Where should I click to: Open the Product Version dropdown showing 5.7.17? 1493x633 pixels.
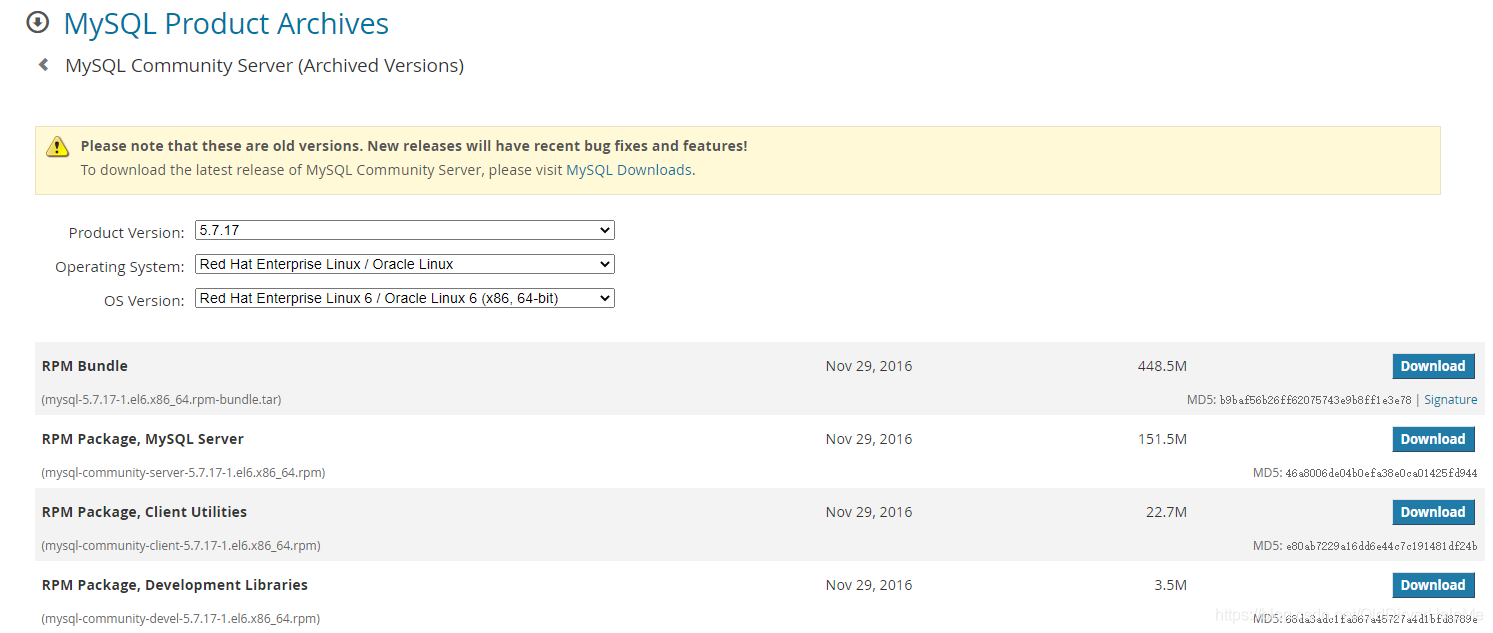pos(405,230)
